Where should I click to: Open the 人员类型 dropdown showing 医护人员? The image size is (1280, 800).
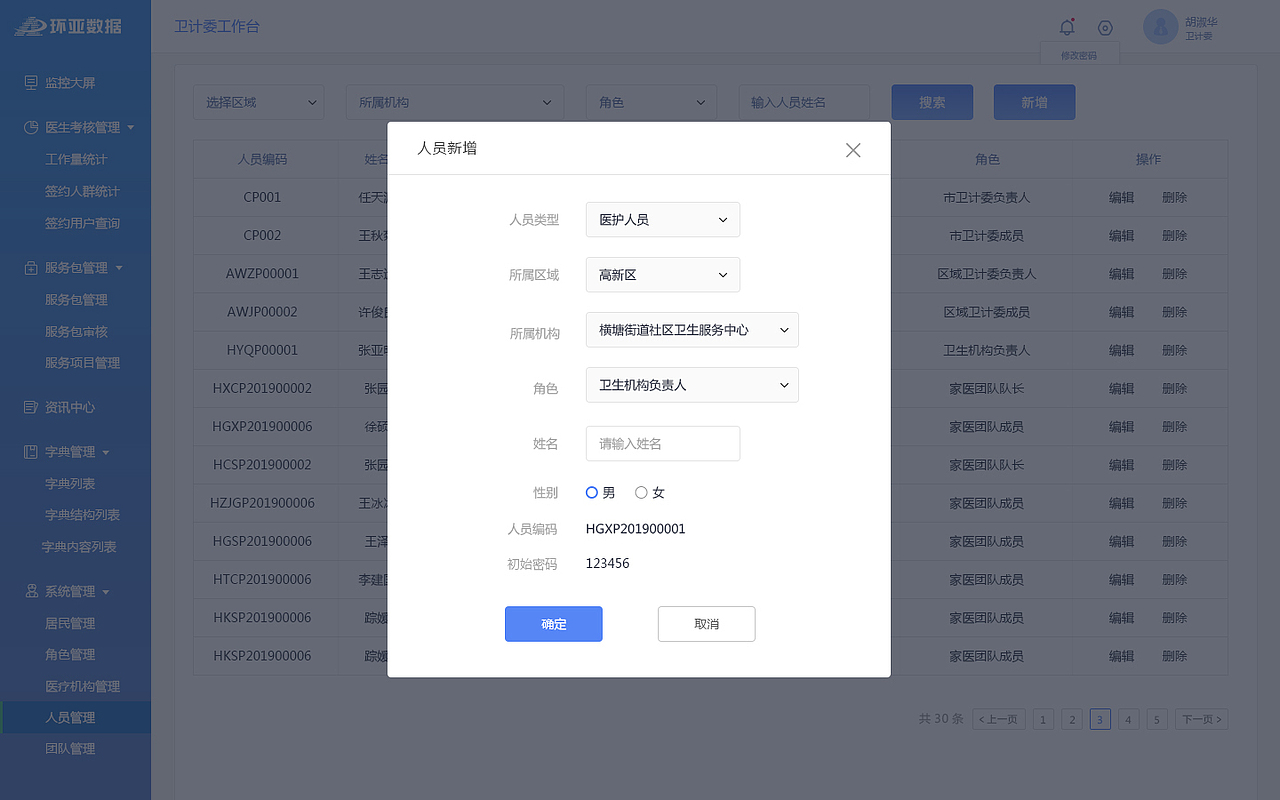pos(662,220)
